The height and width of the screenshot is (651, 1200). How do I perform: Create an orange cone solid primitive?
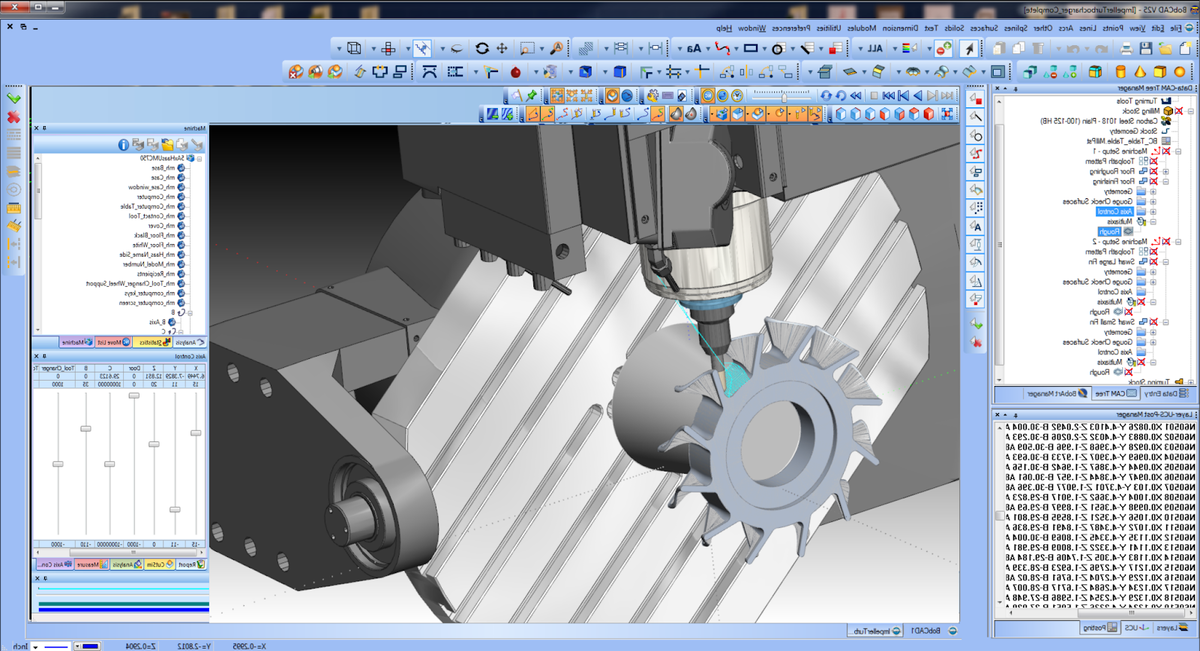(x=1140, y=72)
